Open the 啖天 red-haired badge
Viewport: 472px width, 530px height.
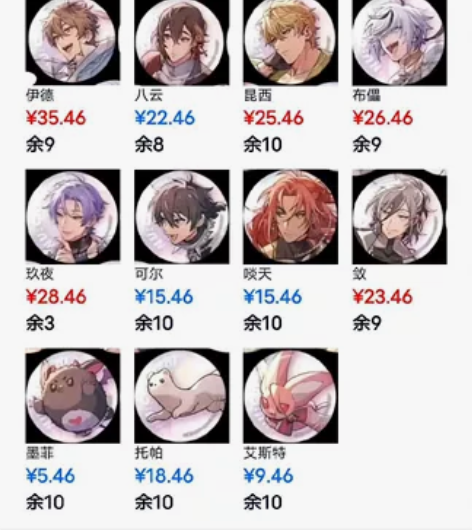pos(290,217)
